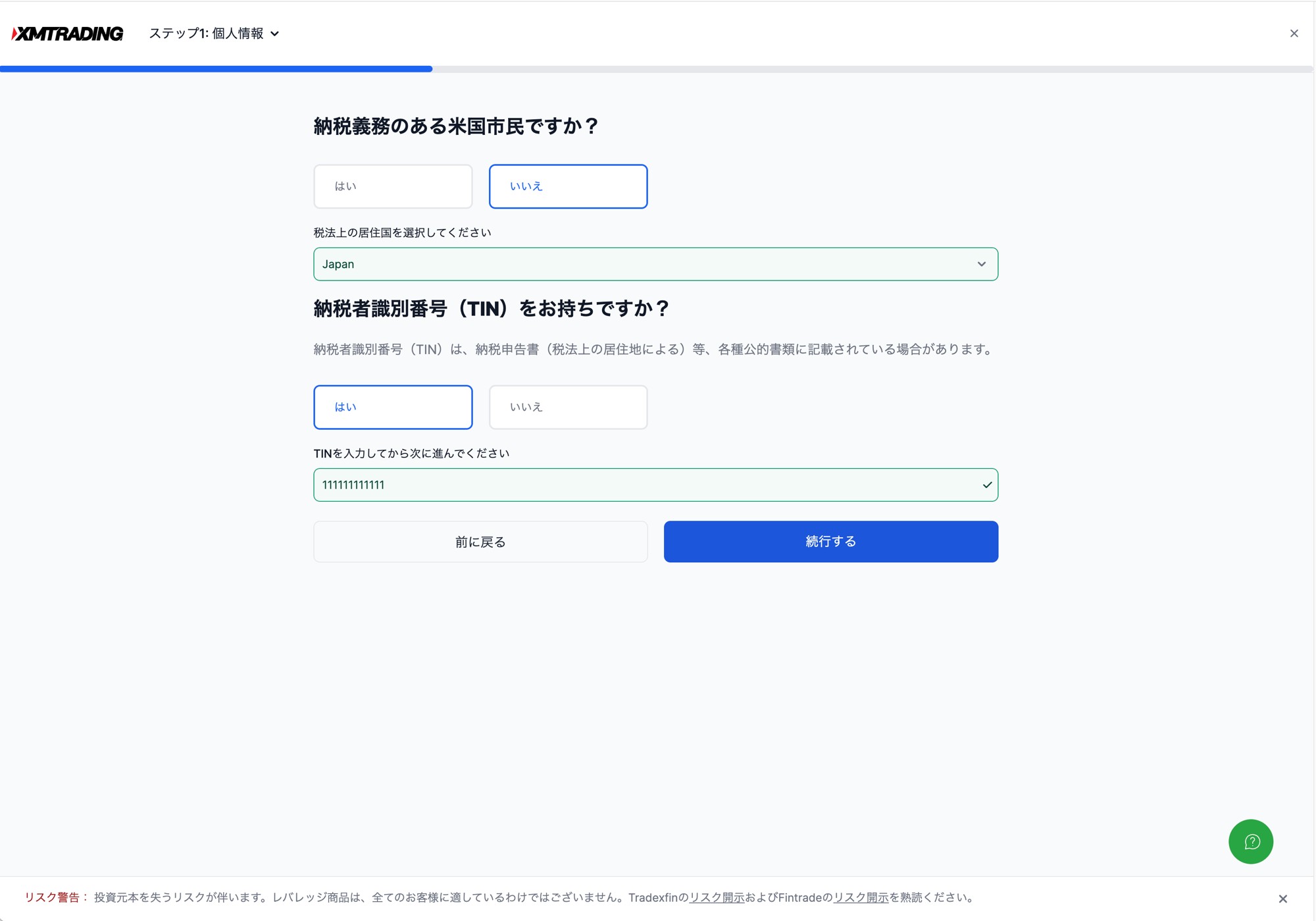Screen dimensions: 1316x921
Task: Click the TIN number input field
Action: pyautogui.click(x=655, y=485)
